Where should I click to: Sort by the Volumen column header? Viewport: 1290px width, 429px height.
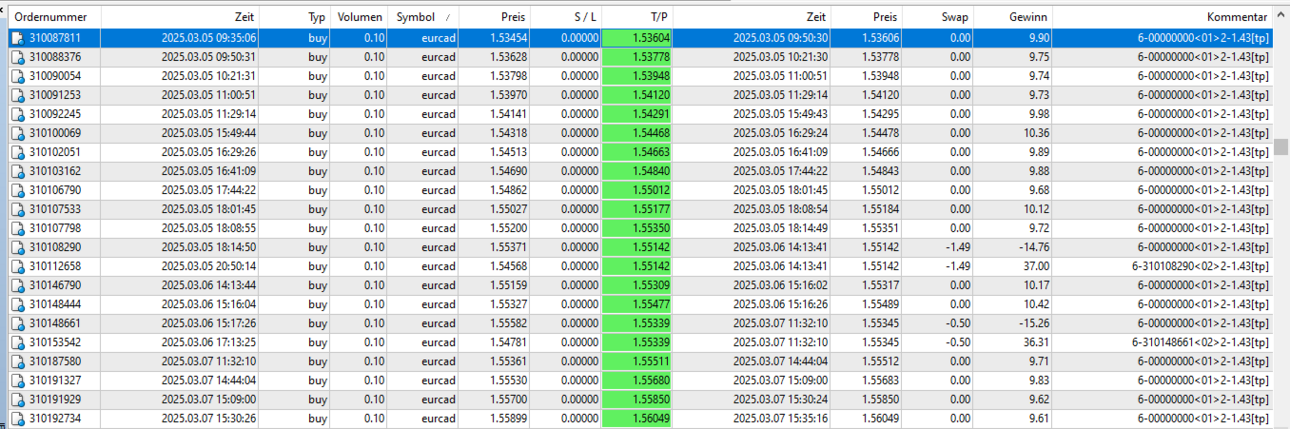pyautogui.click(x=360, y=18)
